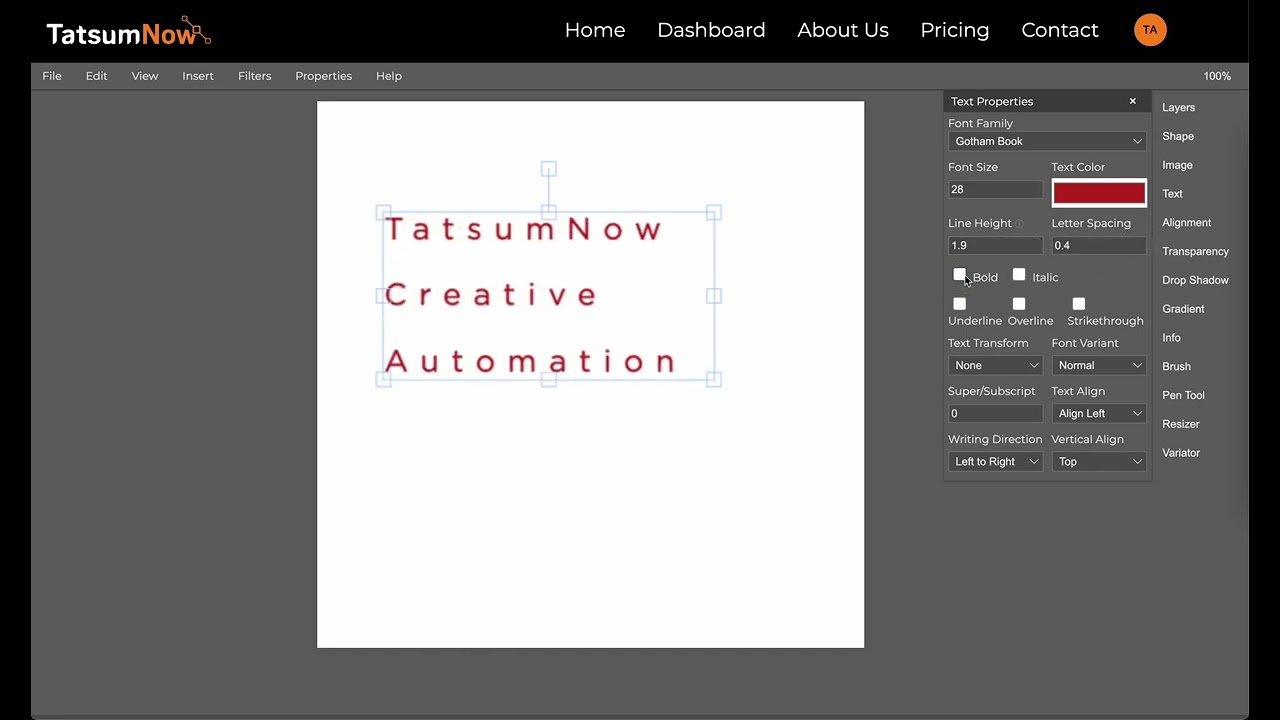
Task: Open the Vertical Align dropdown
Action: pyautogui.click(x=1099, y=461)
